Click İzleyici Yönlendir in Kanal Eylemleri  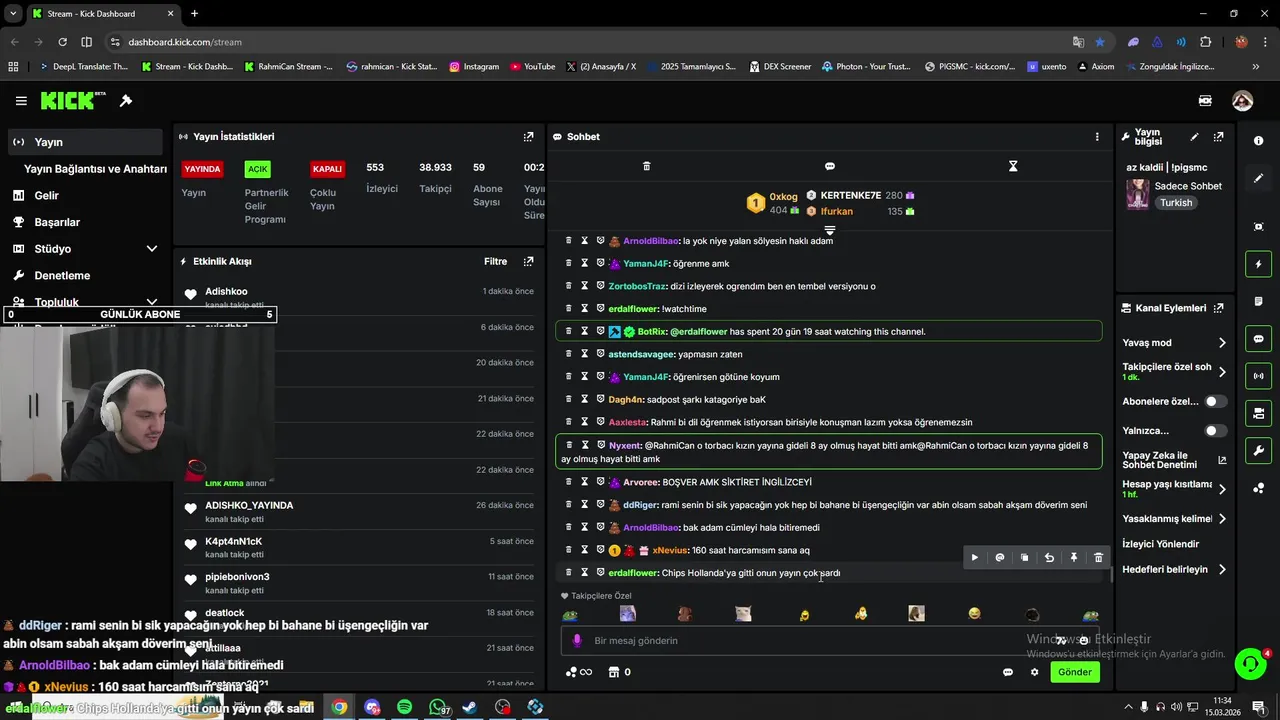[1160, 544]
